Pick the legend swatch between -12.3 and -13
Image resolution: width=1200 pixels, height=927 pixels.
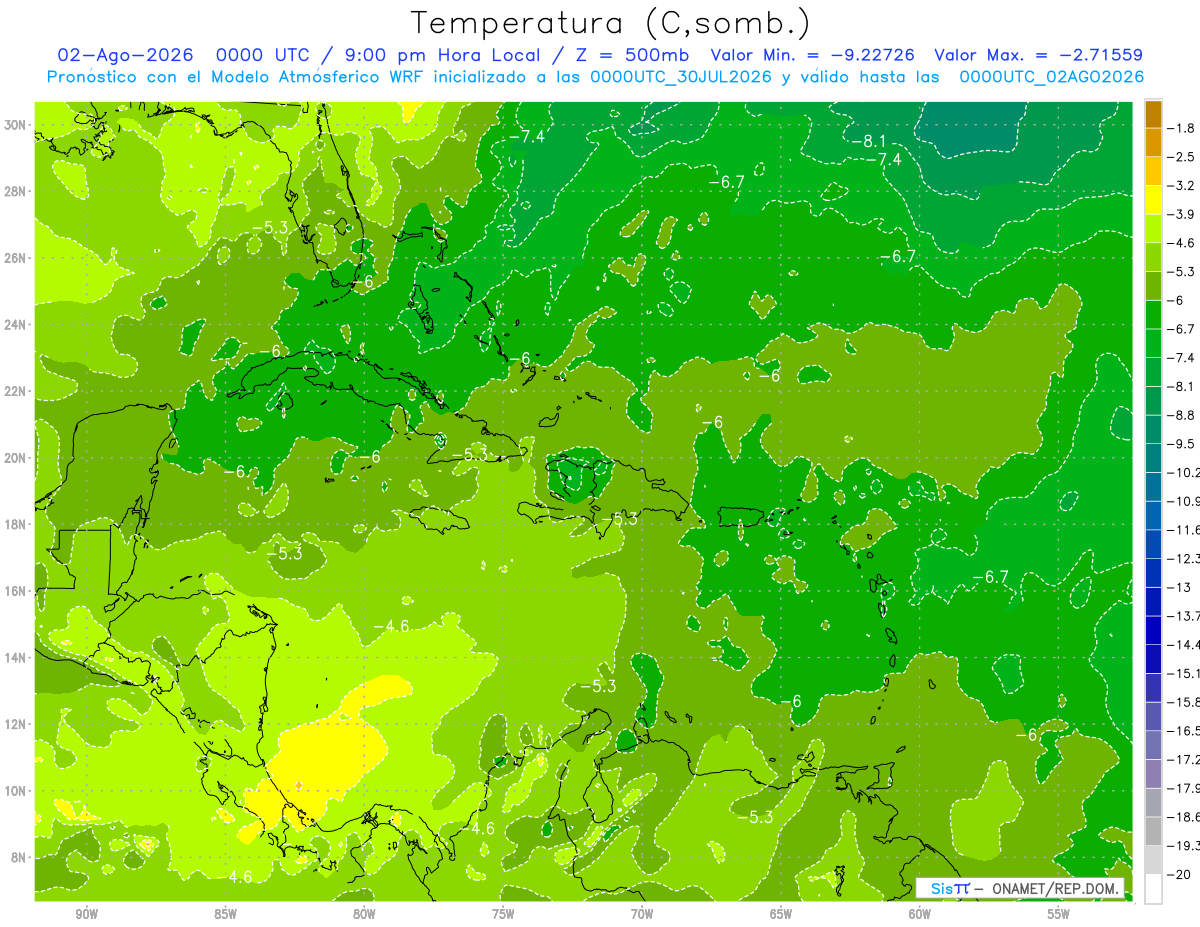(1153, 573)
